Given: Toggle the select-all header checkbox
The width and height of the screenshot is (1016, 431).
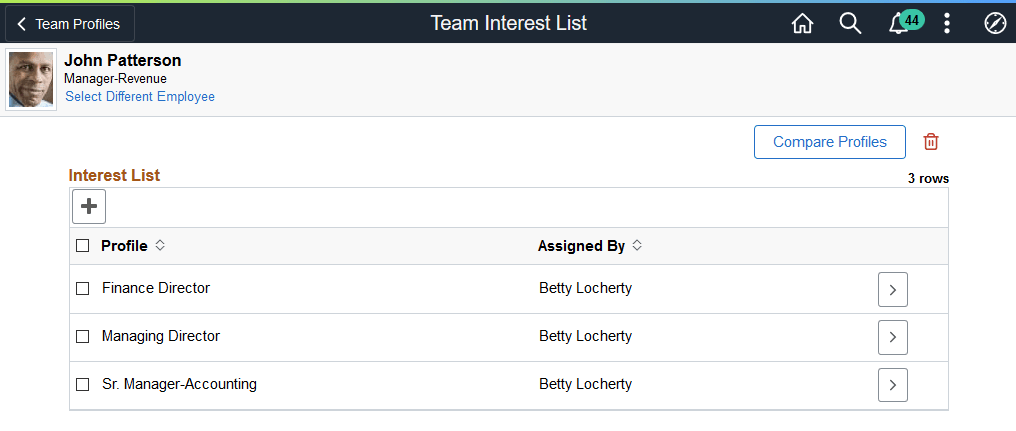Looking at the screenshot, I should pyautogui.click(x=83, y=246).
